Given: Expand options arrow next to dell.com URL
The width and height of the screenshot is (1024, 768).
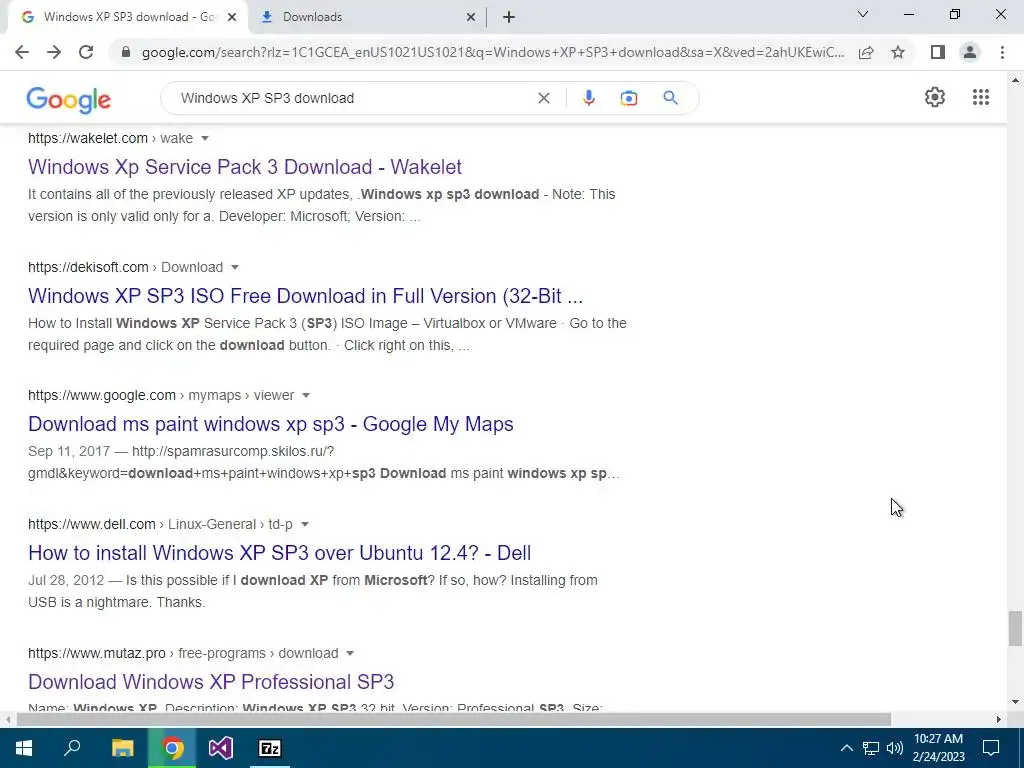Looking at the screenshot, I should coord(304,524).
